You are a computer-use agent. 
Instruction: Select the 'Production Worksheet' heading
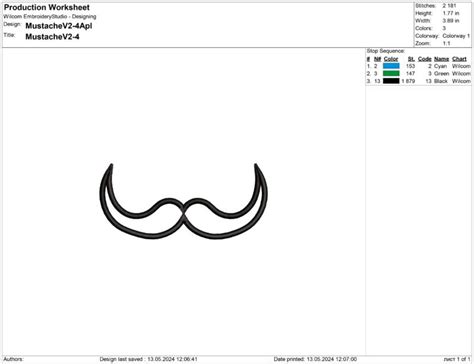(47, 7)
